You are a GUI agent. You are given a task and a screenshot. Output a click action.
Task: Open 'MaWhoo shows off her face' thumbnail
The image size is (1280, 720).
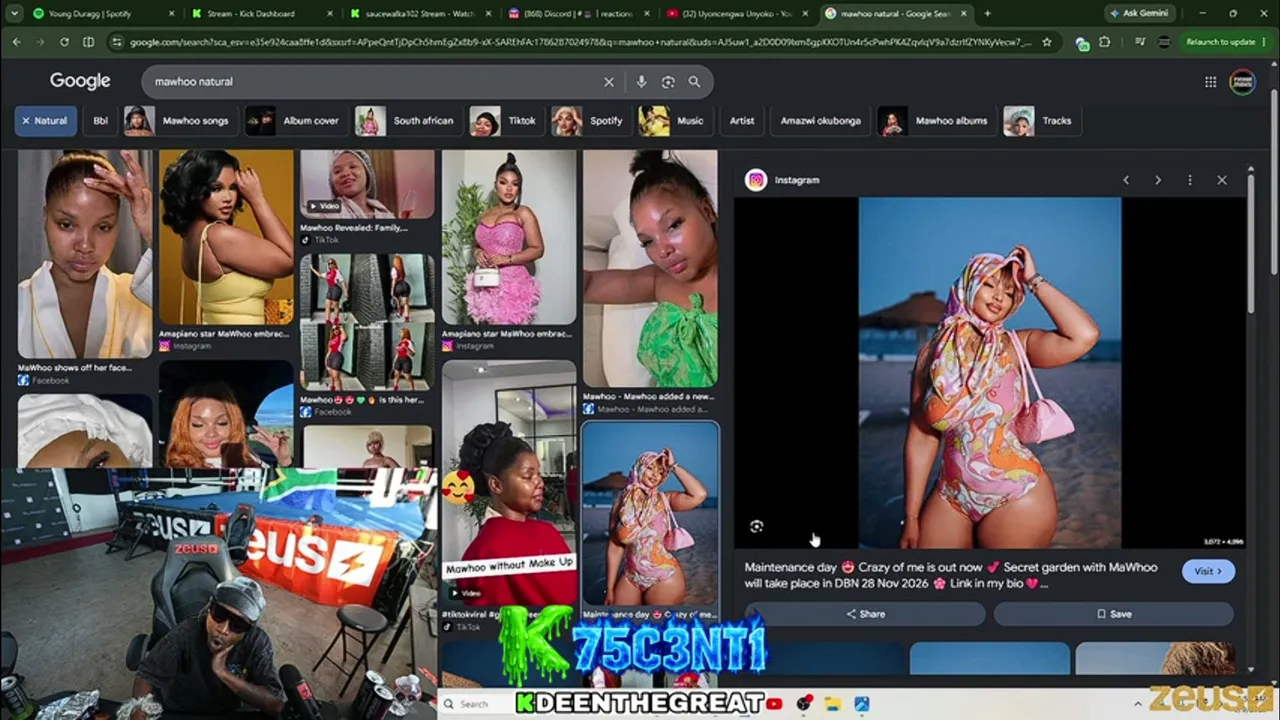tap(85, 255)
